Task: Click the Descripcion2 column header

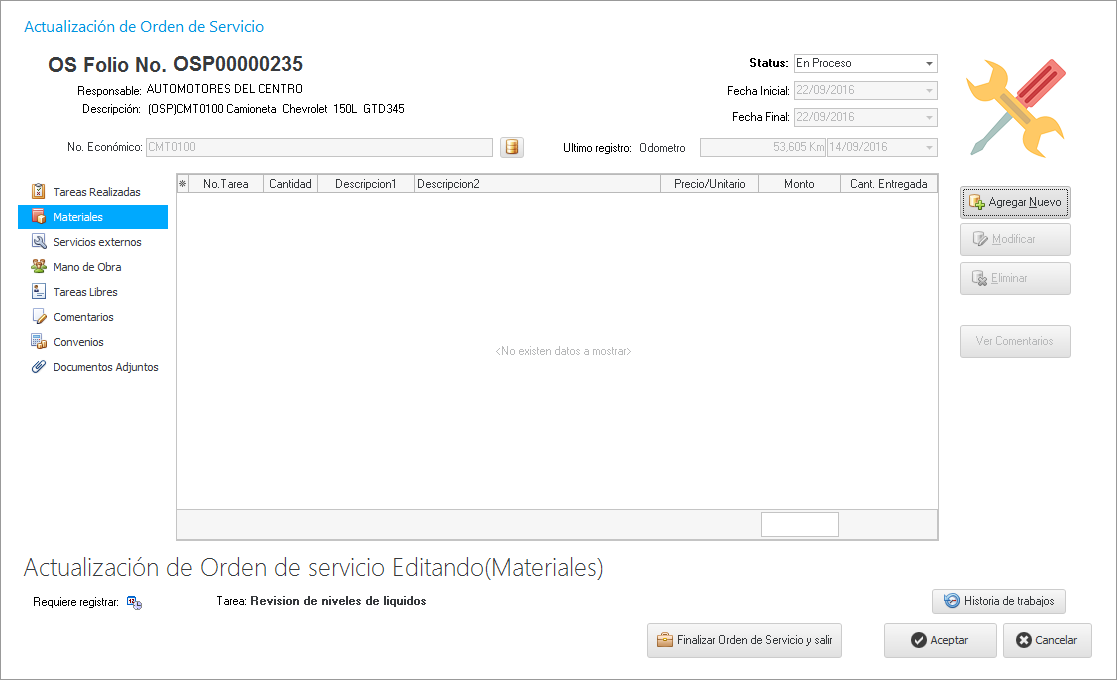Action: pyautogui.click(x=537, y=184)
